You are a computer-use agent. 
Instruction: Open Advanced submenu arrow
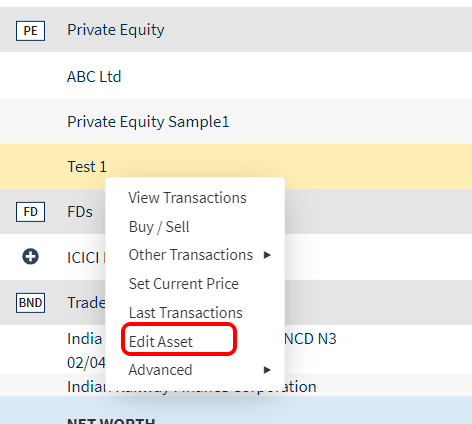click(267, 370)
